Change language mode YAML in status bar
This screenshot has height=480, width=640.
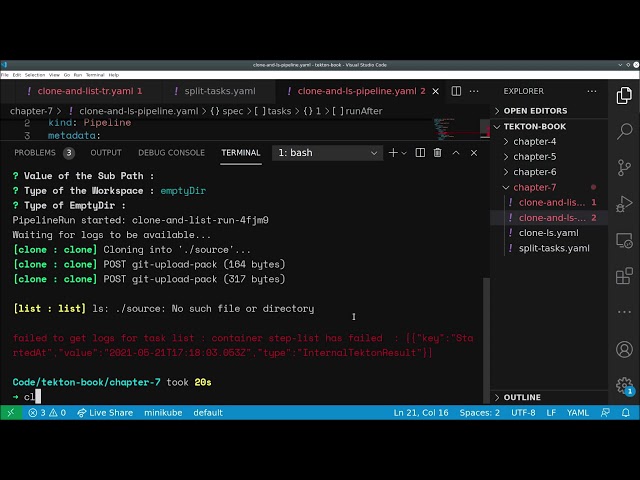tap(578, 413)
